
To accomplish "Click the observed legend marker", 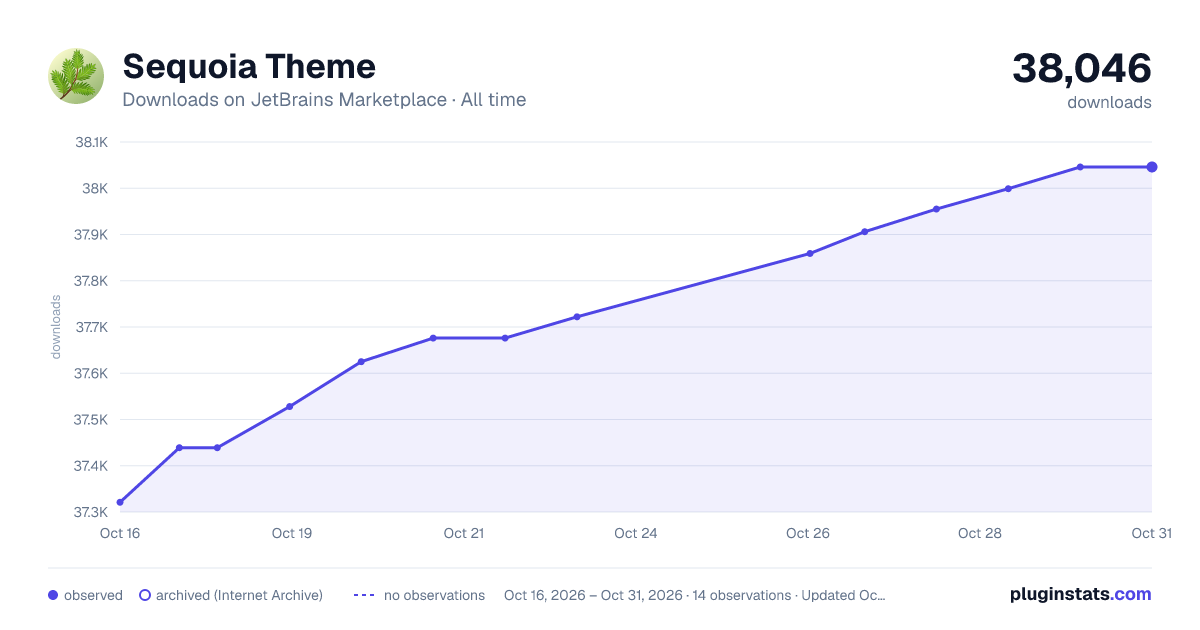I will 53,595.
